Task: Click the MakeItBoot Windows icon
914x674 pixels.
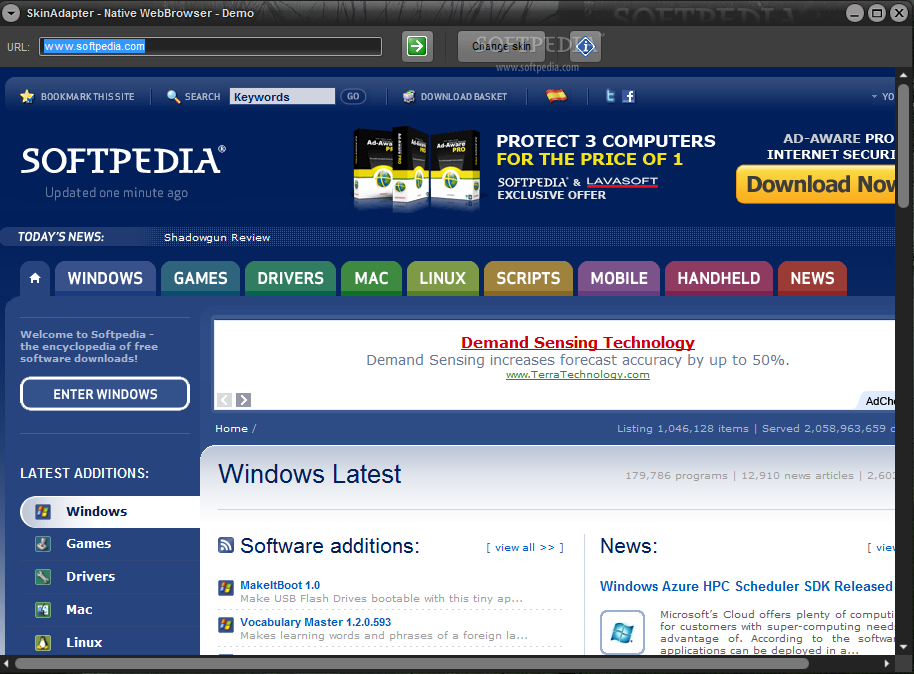Action: 226,588
